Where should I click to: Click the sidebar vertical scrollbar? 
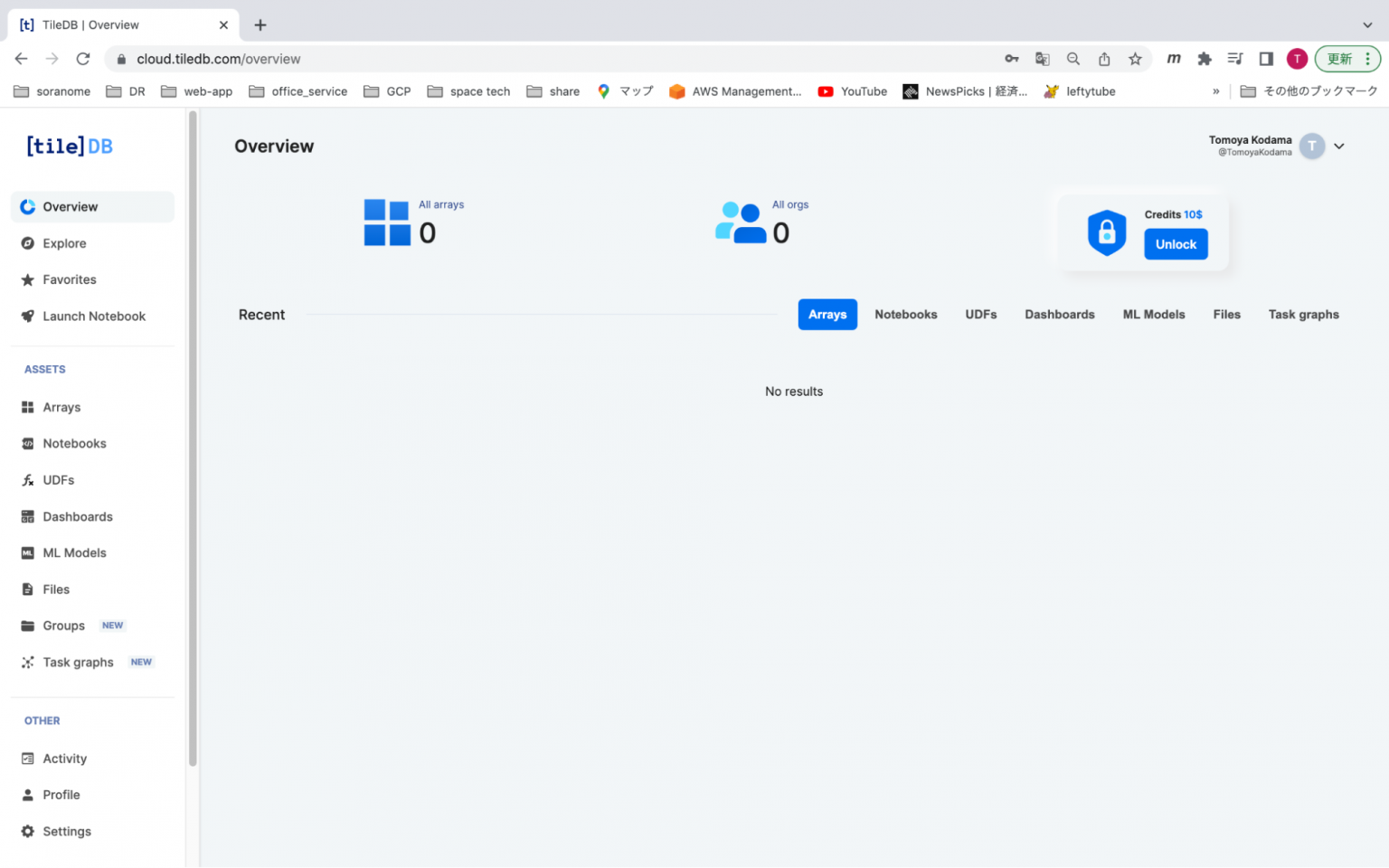(x=193, y=439)
